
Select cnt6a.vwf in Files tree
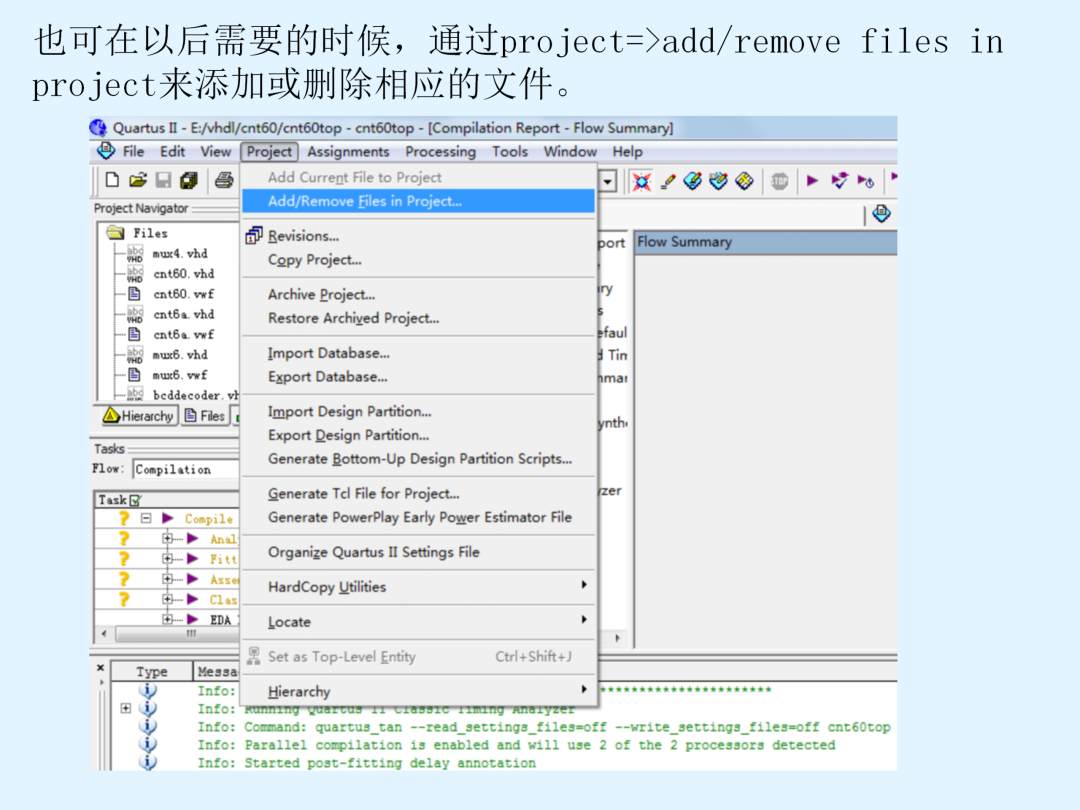point(183,334)
